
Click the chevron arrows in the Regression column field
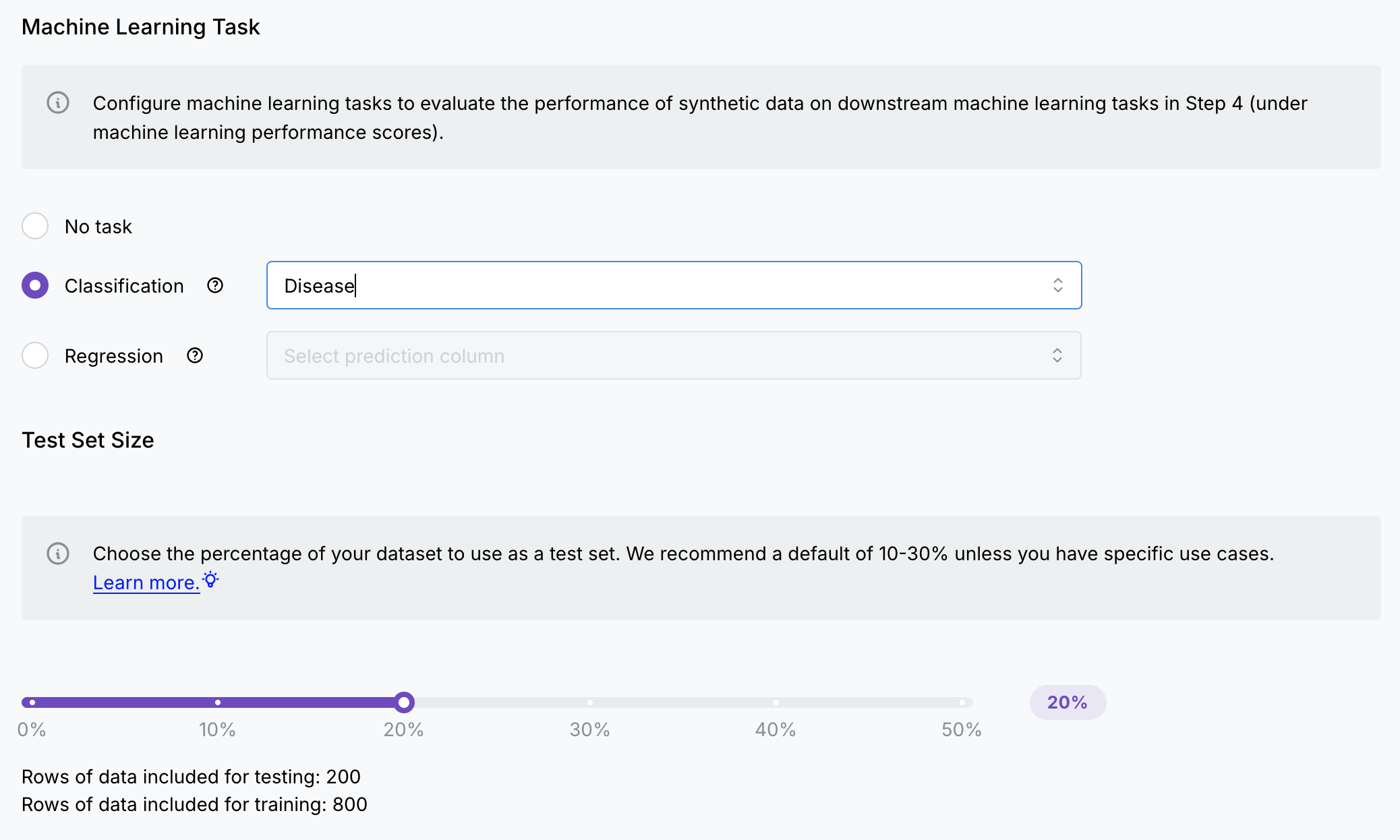[1057, 355]
